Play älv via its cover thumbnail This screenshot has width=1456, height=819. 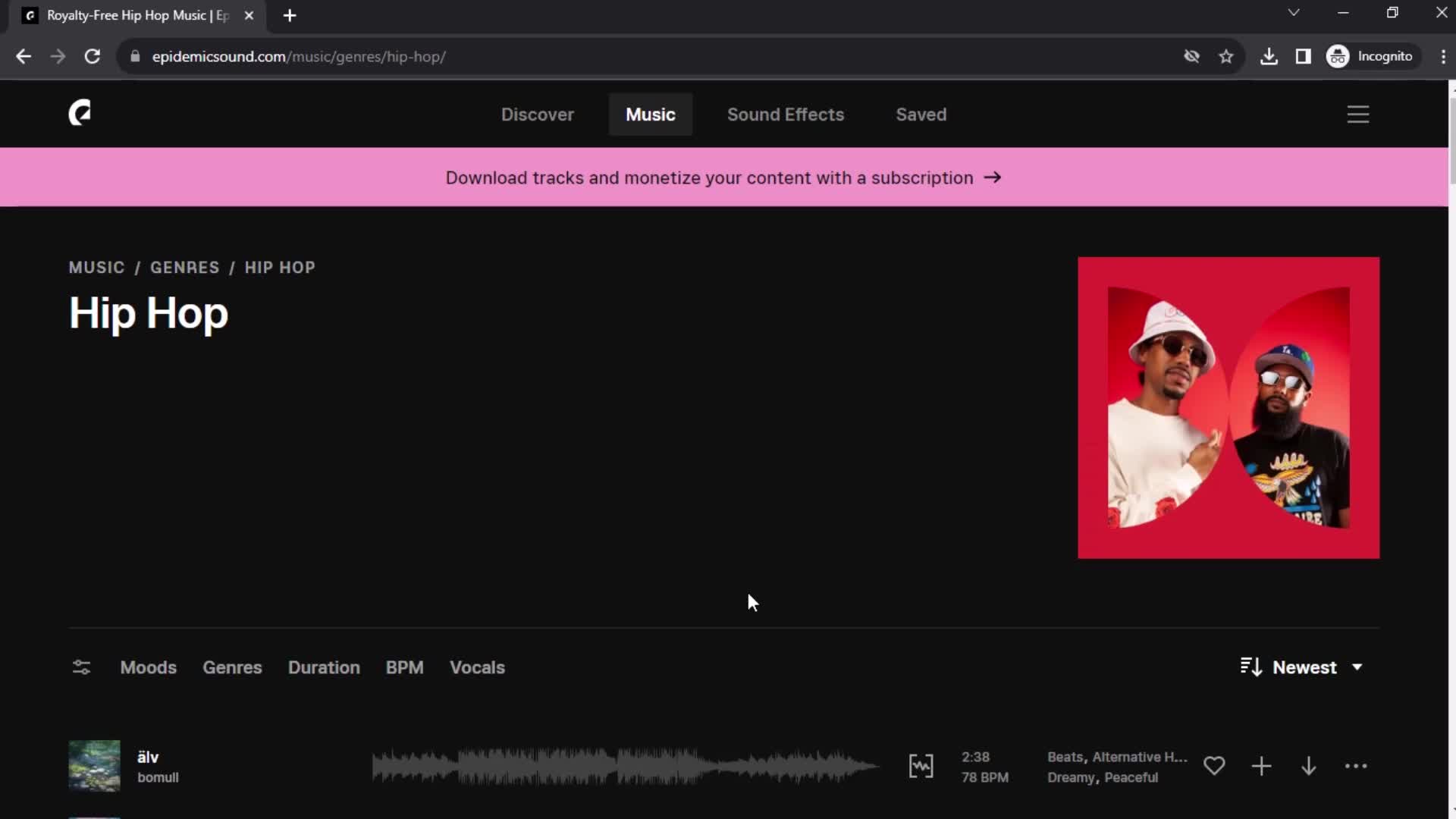pos(94,766)
